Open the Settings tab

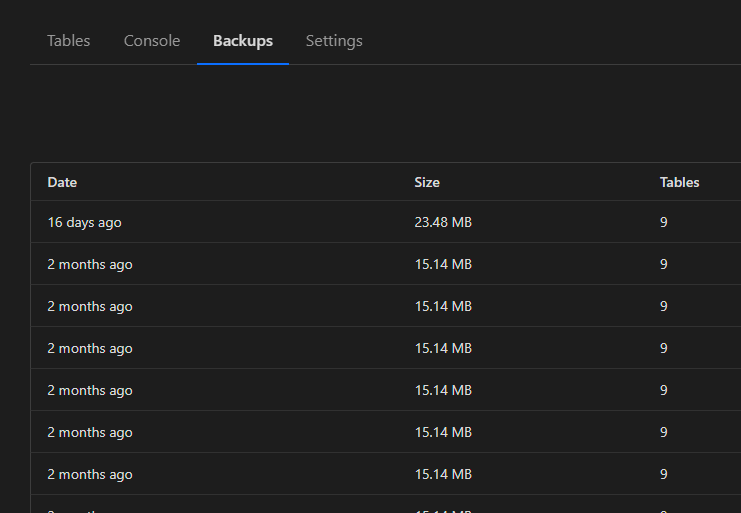(334, 41)
